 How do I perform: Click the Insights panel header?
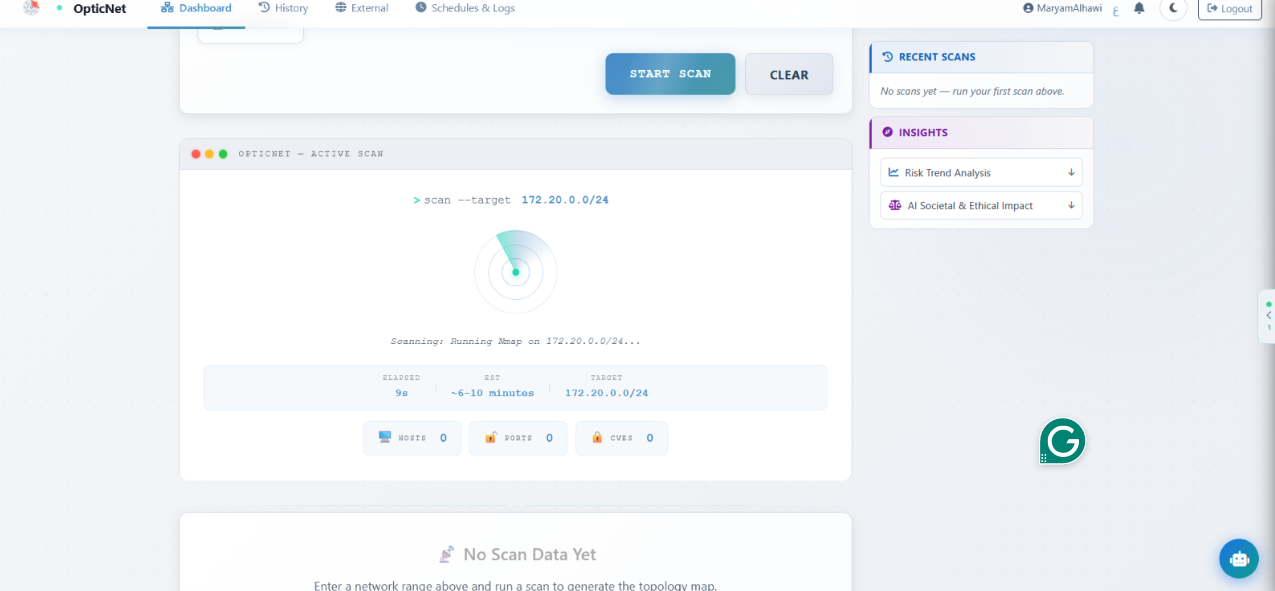(981, 132)
